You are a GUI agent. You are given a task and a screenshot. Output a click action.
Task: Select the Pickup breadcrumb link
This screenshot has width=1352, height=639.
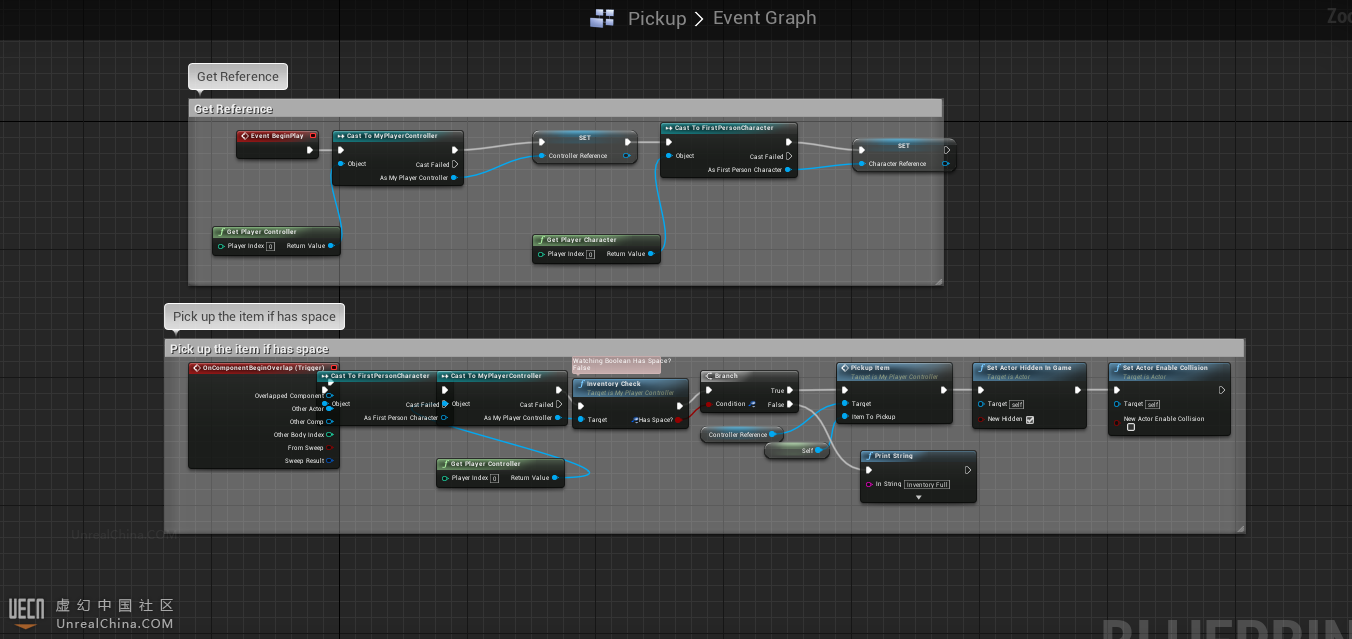click(x=657, y=18)
